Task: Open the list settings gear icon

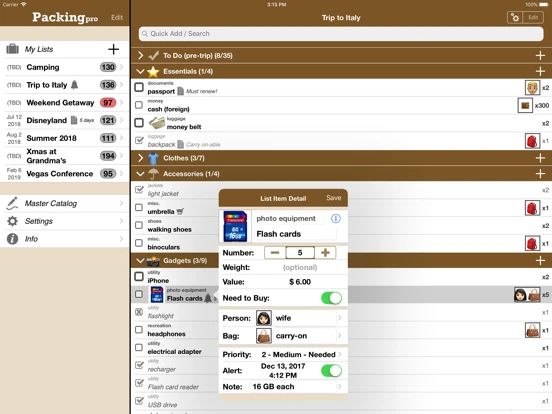Action: pyautogui.click(x=515, y=18)
